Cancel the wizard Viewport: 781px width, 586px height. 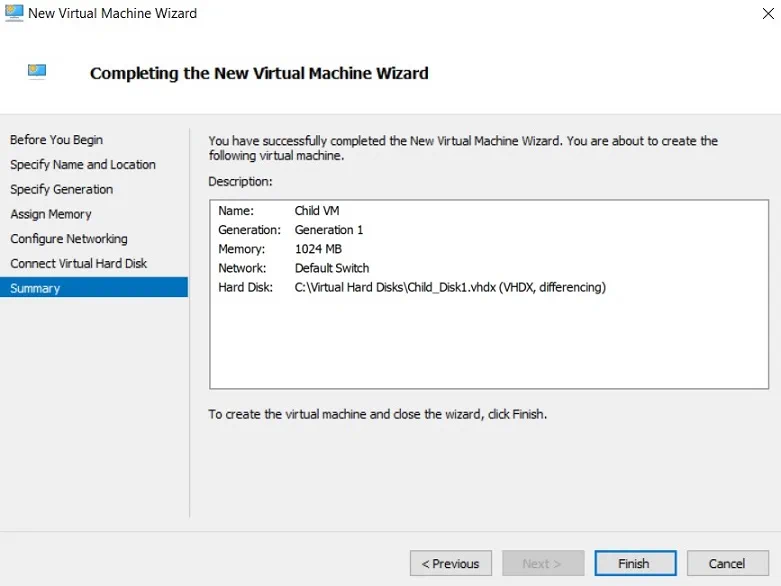pos(727,563)
